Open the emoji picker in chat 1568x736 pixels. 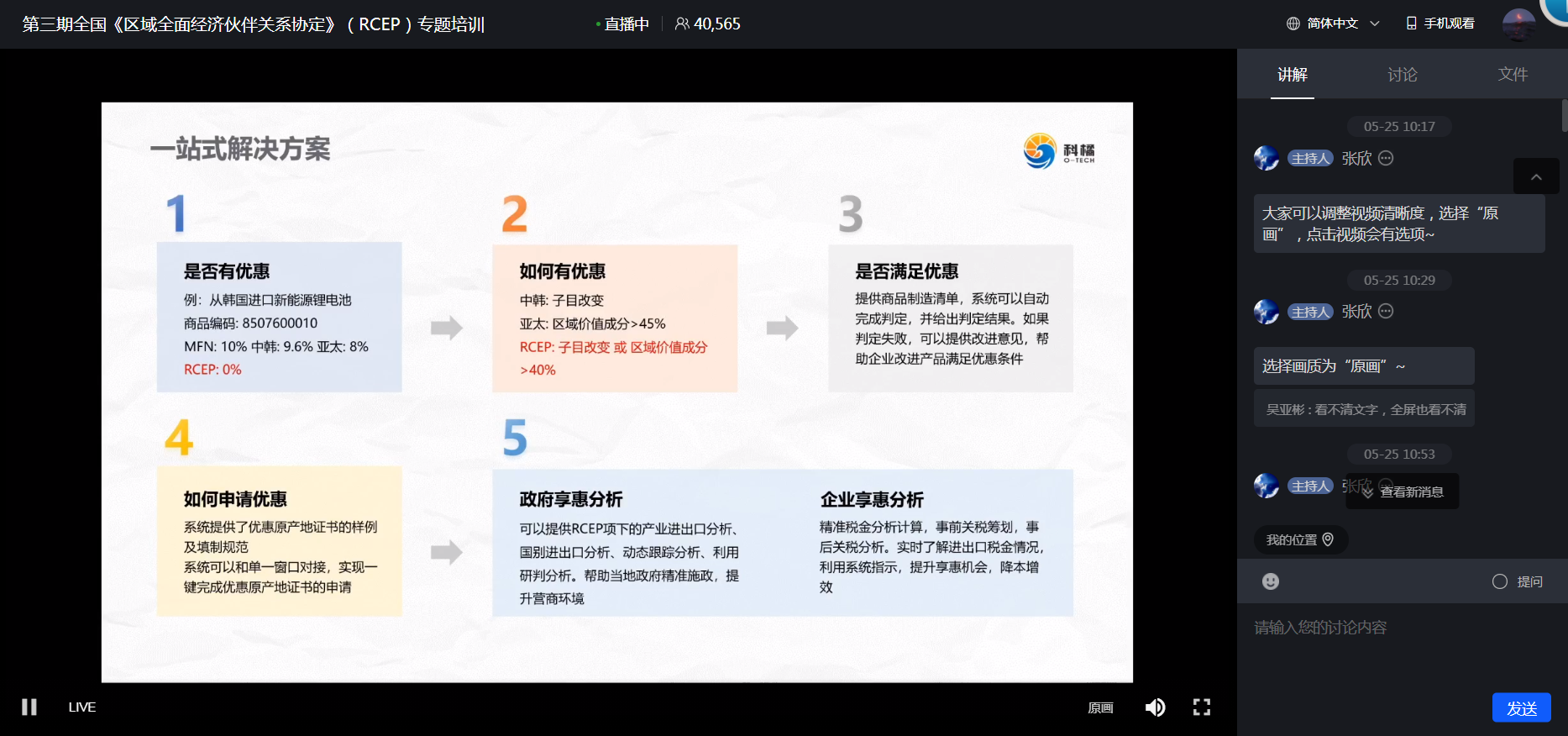tap(1271, 581)
